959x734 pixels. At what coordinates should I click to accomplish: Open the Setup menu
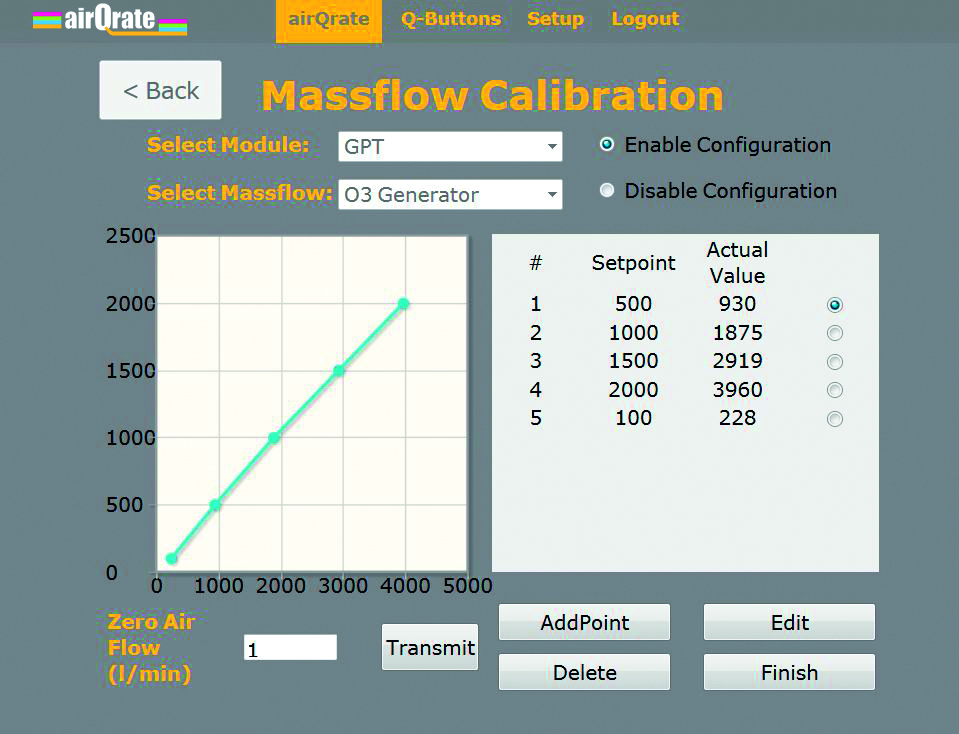pos(555,19)
